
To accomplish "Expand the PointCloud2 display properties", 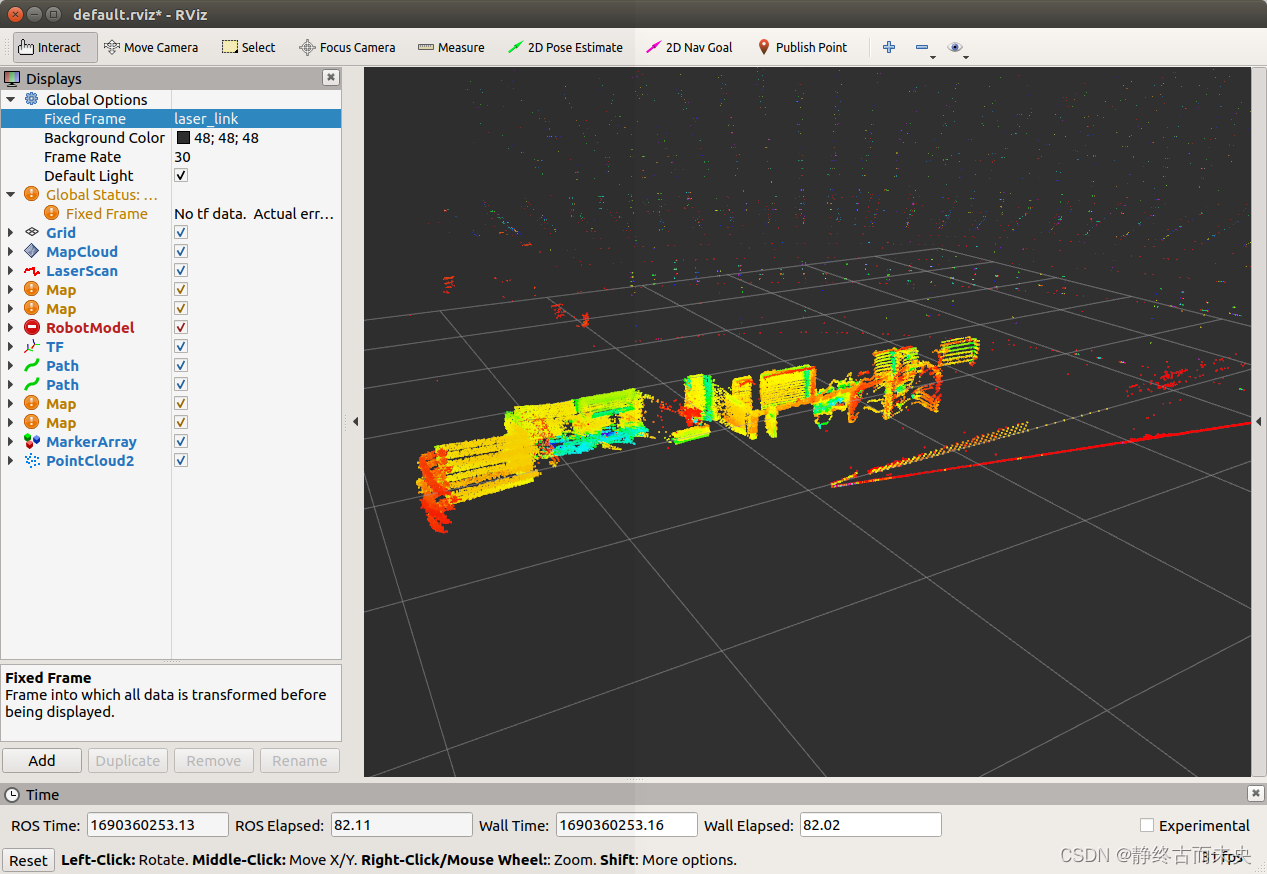I will (x=11, y=460).
